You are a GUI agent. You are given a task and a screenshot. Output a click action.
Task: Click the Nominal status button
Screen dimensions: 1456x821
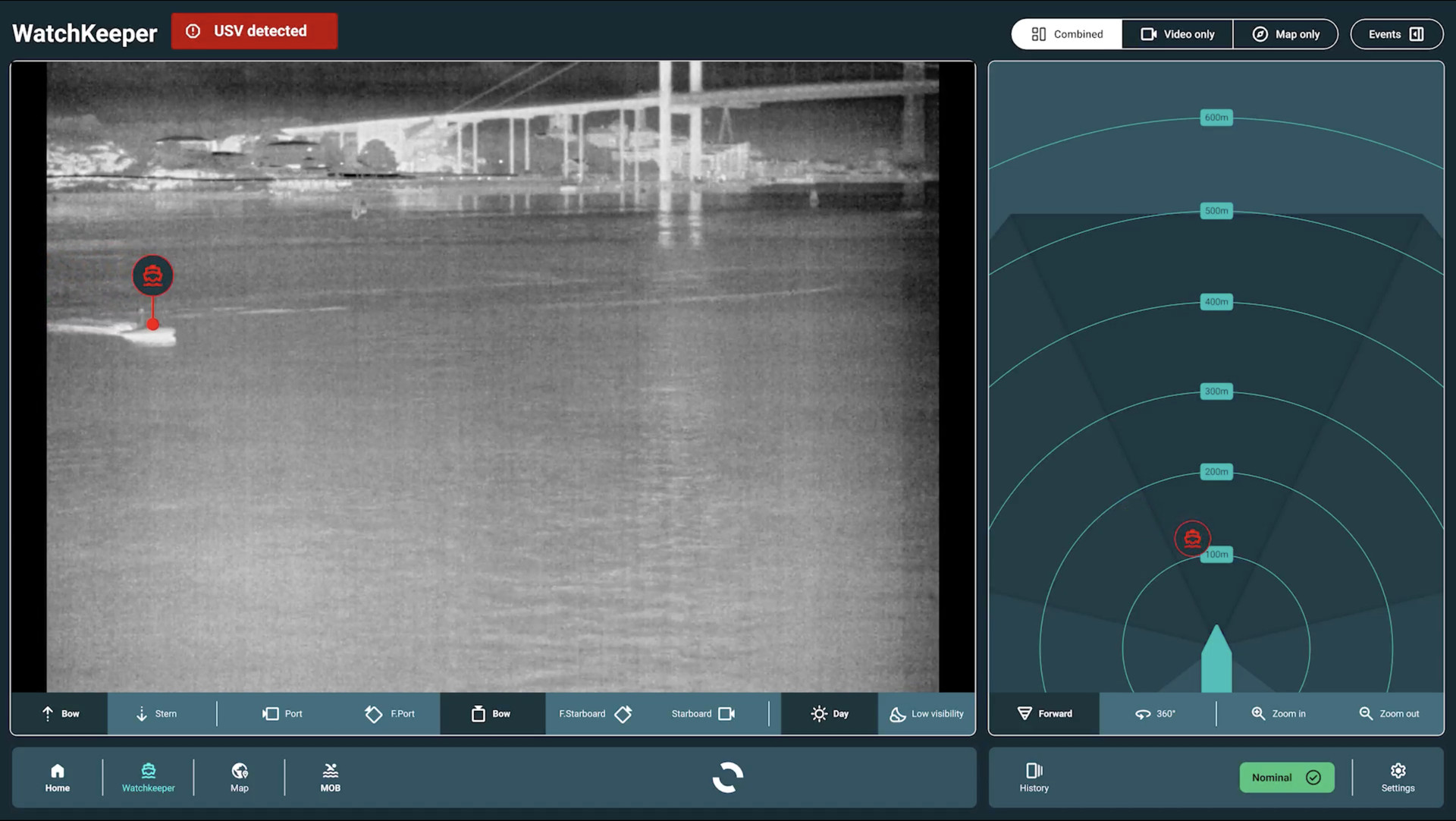coord(1286,777)
